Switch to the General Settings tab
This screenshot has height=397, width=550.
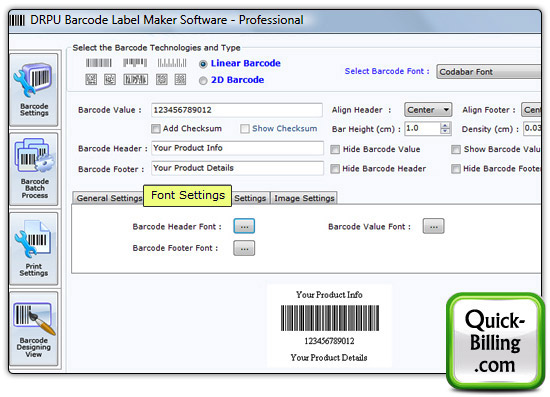pyautogui.click(x=108, y=198)
